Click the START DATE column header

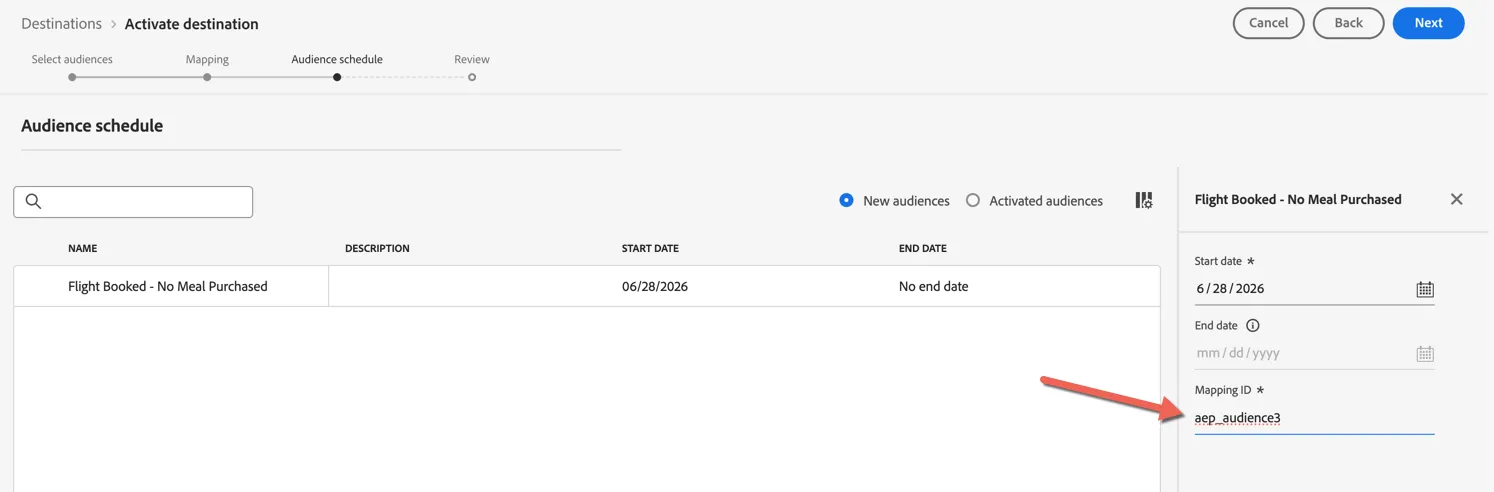(650, 248)
